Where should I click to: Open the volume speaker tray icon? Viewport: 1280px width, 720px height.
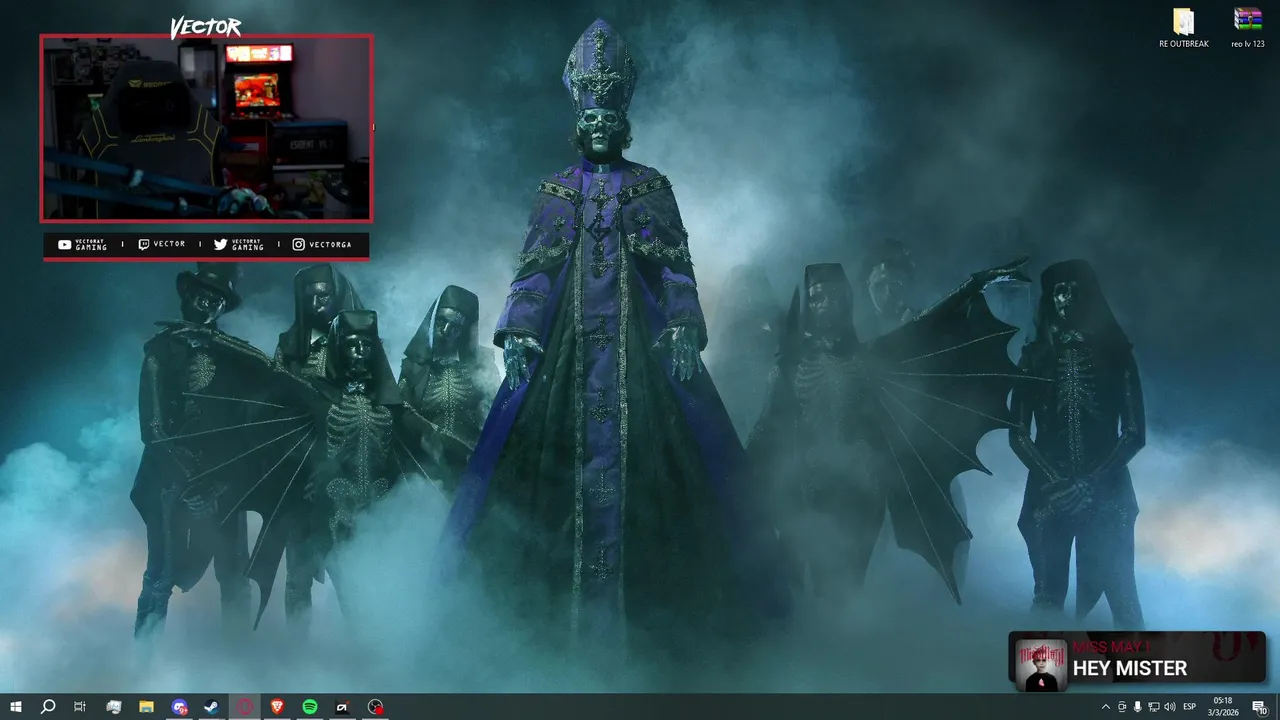(x=1169, y=707)
